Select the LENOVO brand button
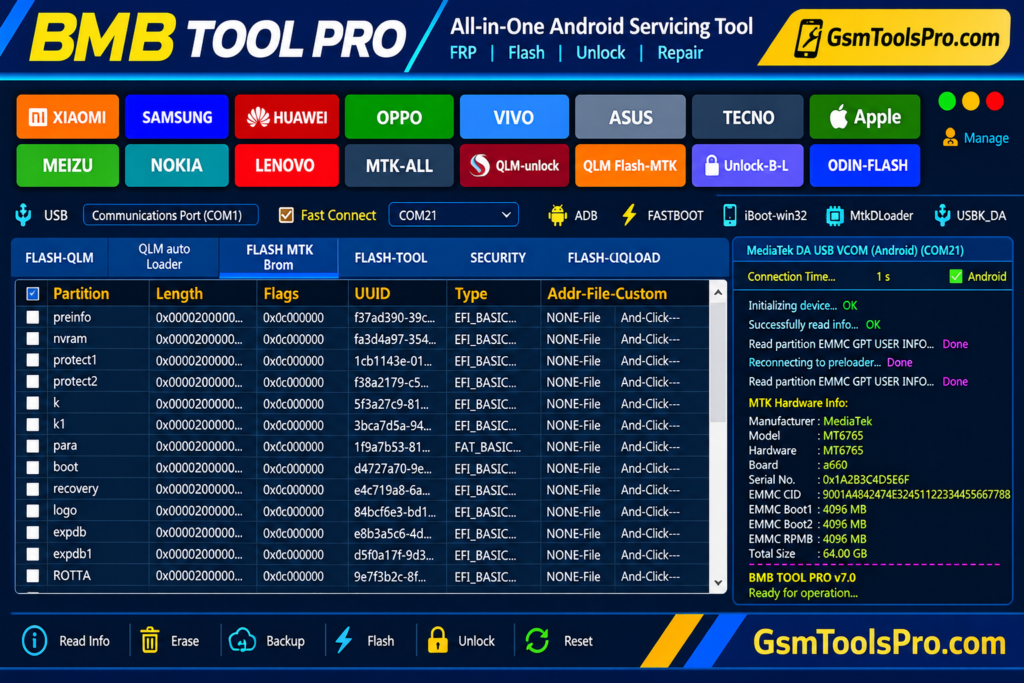Image resolution: width=1024 pixels, height=683 pixels. click(x=286, y=165)
